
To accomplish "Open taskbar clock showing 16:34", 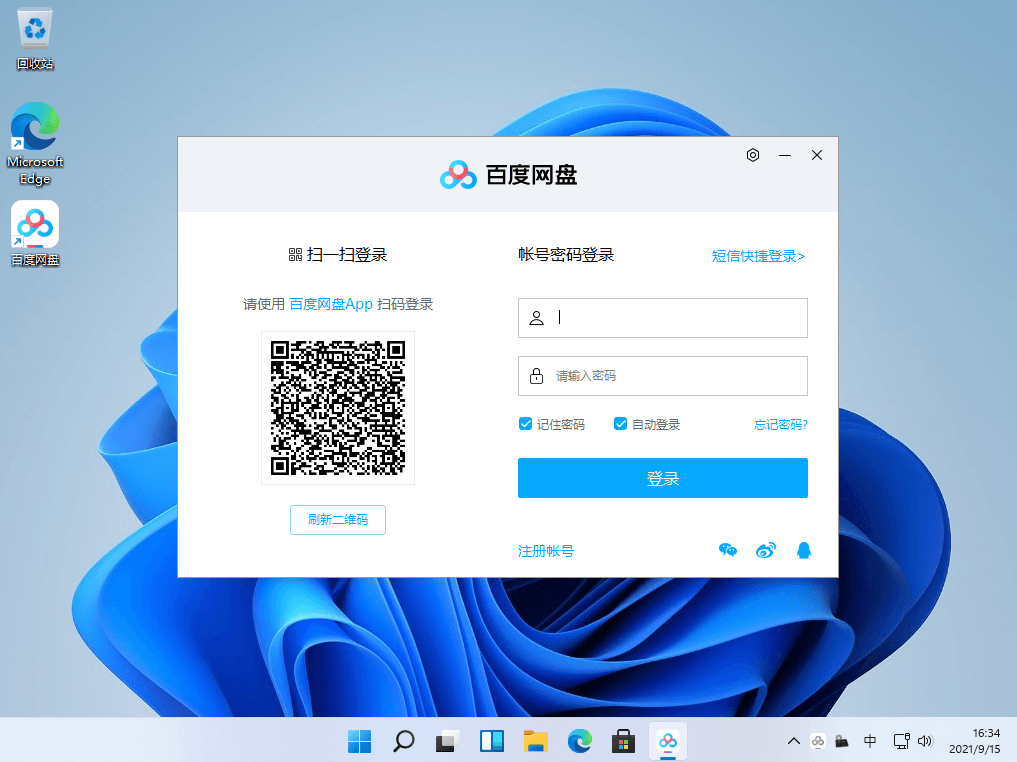I will click(x=974, y=741).
